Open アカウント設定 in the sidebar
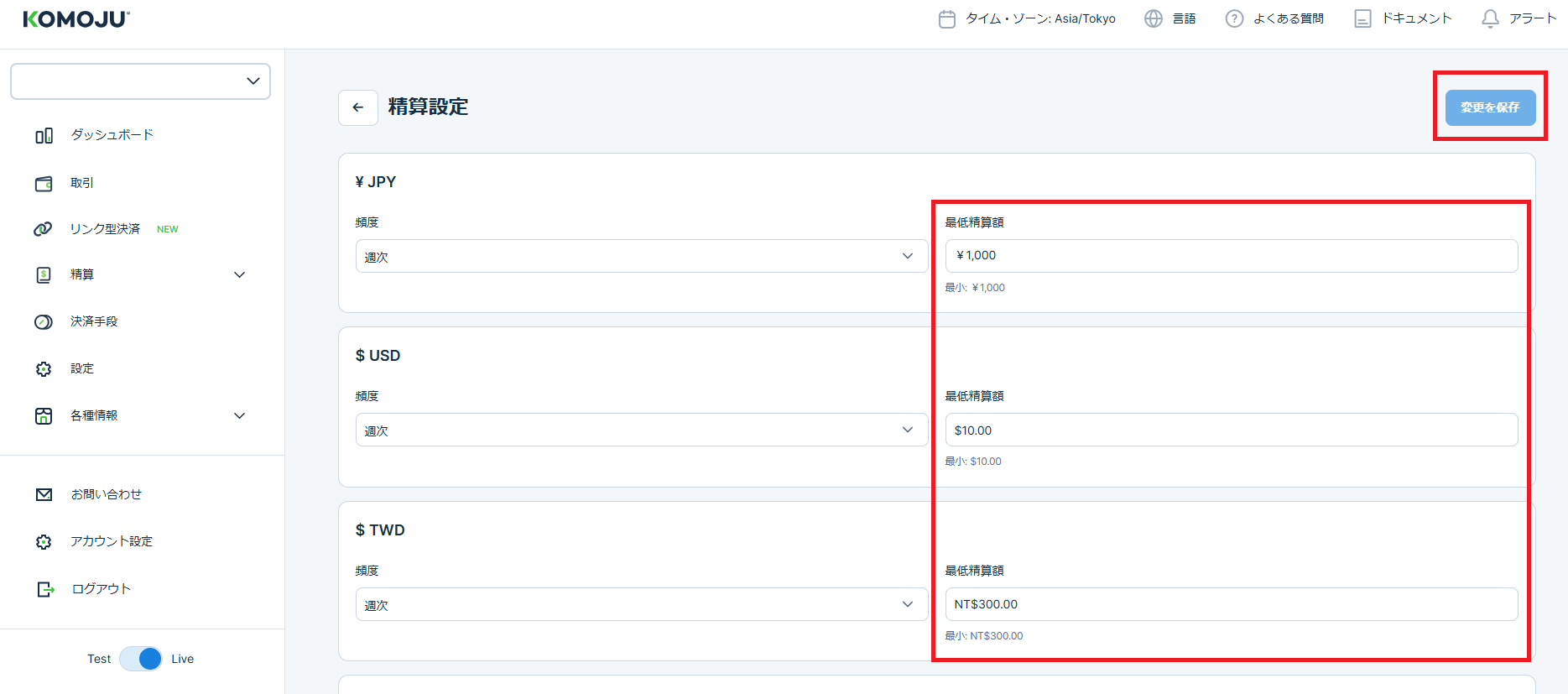The image size is (1568, 694). [111, 542]
